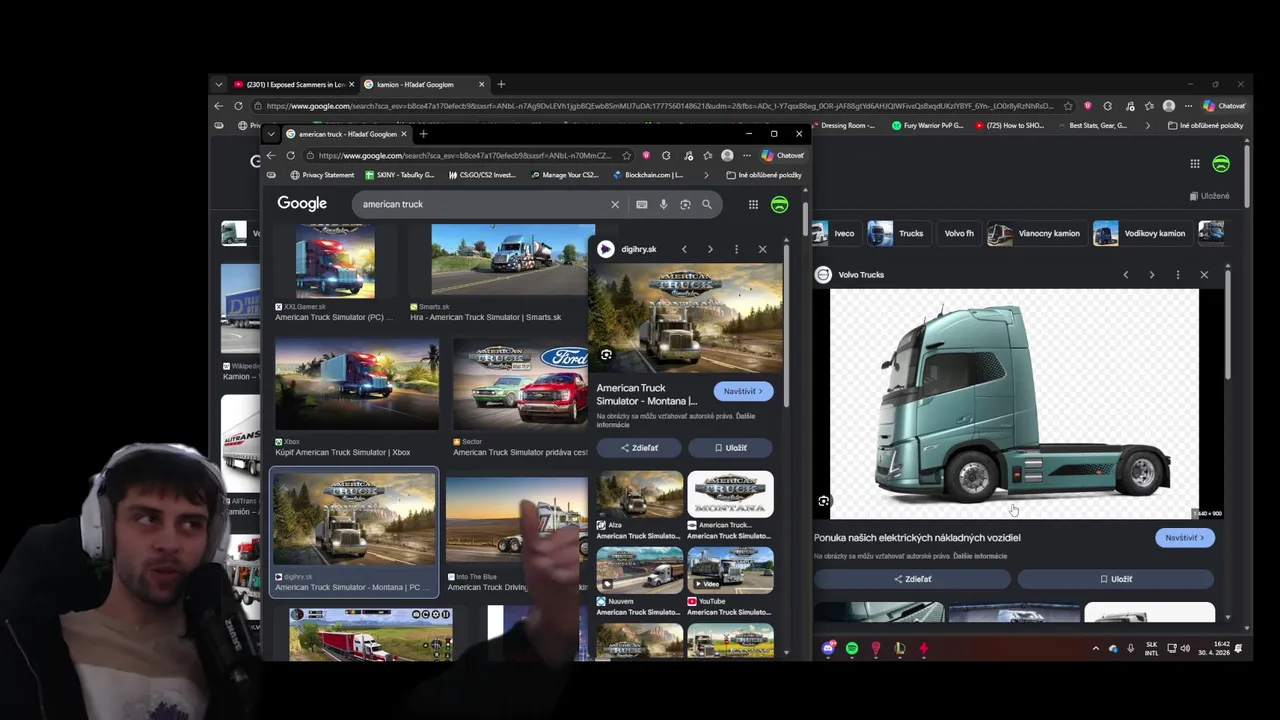1280x720 pixels.
Task: Go to Google logo in front window
Action: click(302, 203)
